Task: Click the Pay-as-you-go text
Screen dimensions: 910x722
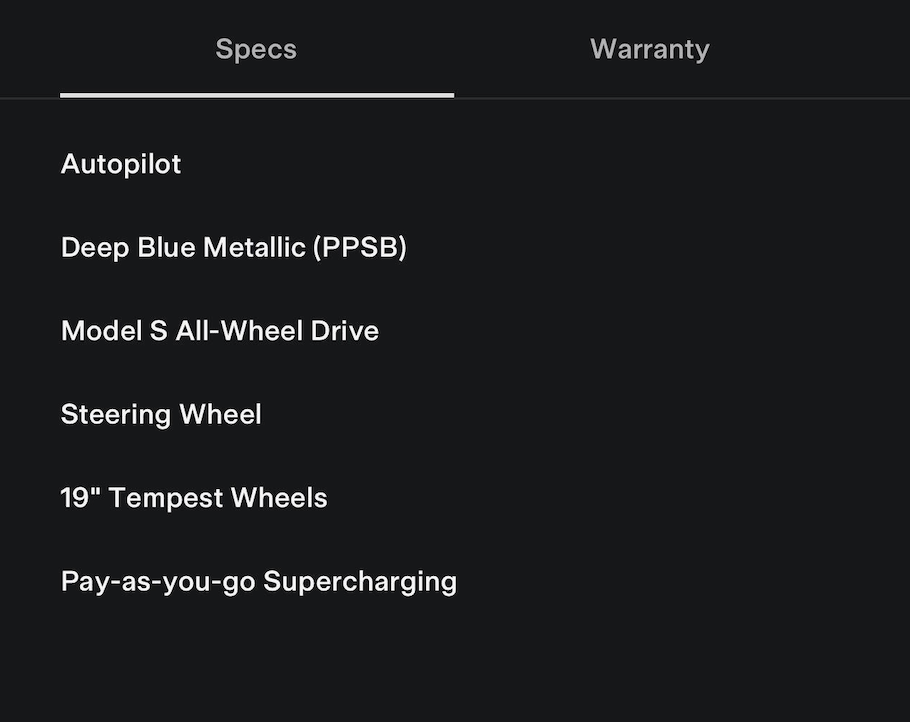Action: point(157,581)
